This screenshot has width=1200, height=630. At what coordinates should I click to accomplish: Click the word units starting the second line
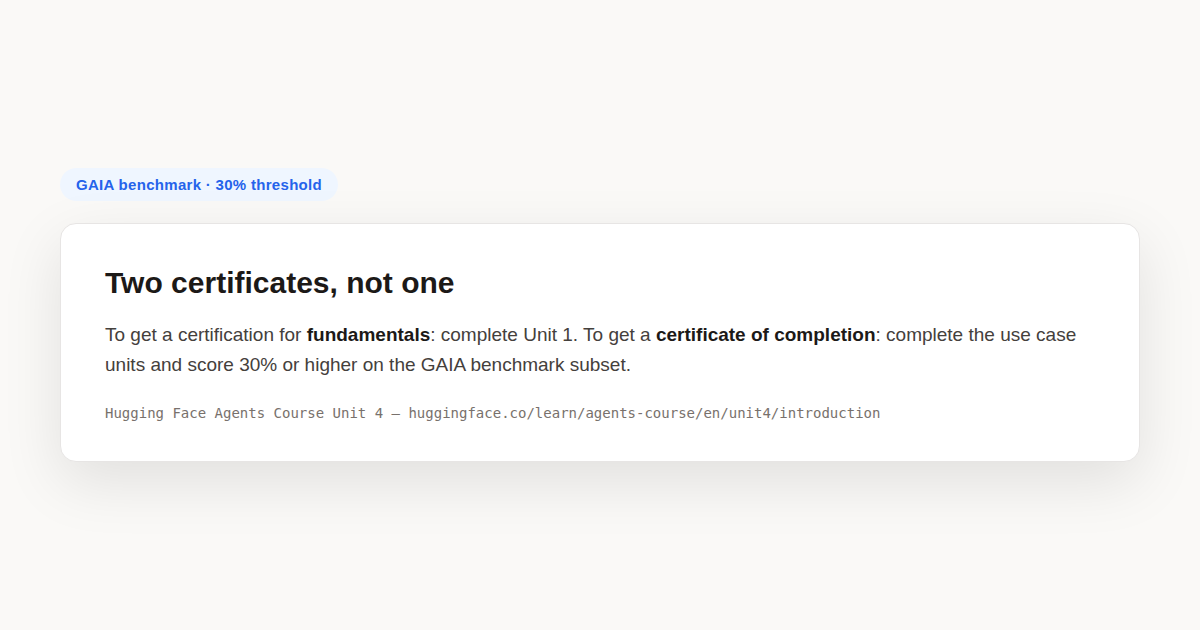[x=125, y=365]
